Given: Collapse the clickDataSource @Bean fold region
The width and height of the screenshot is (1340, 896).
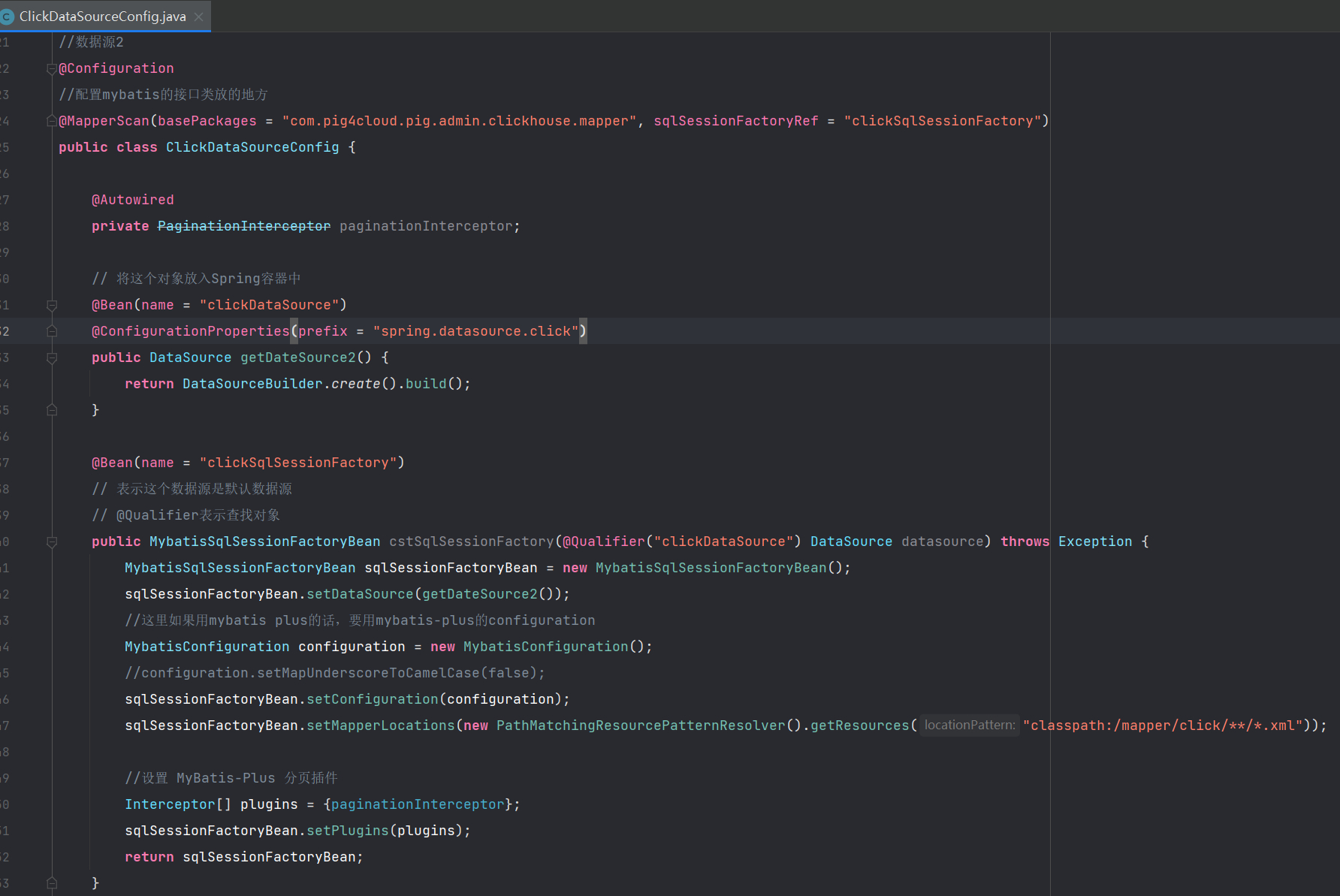Looking at the screenshot, I should [51, 304].
